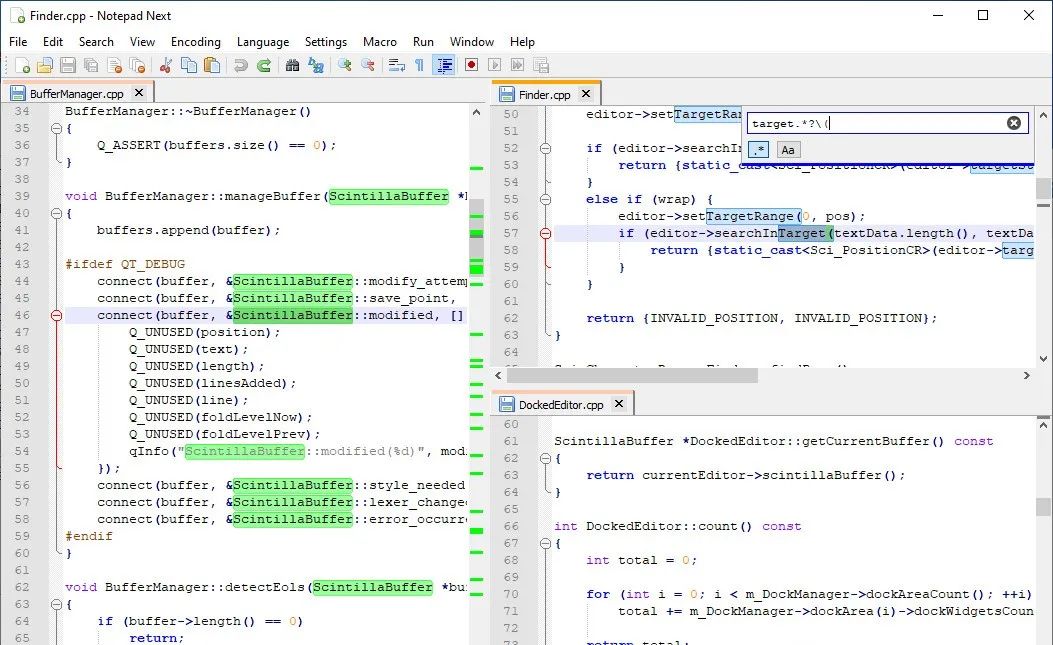The height and width of the screenshot is (645, 1053).
Task: Cut selection with the scissors icon
Action: point(165,65)
